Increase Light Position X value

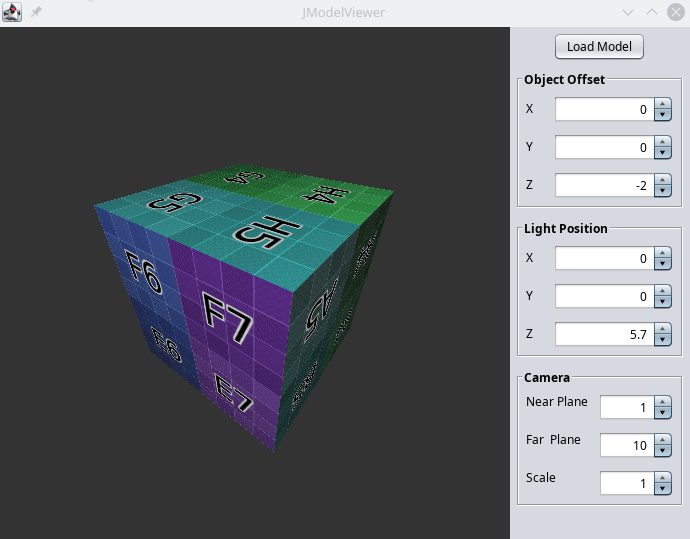click(x=663, y=253)
